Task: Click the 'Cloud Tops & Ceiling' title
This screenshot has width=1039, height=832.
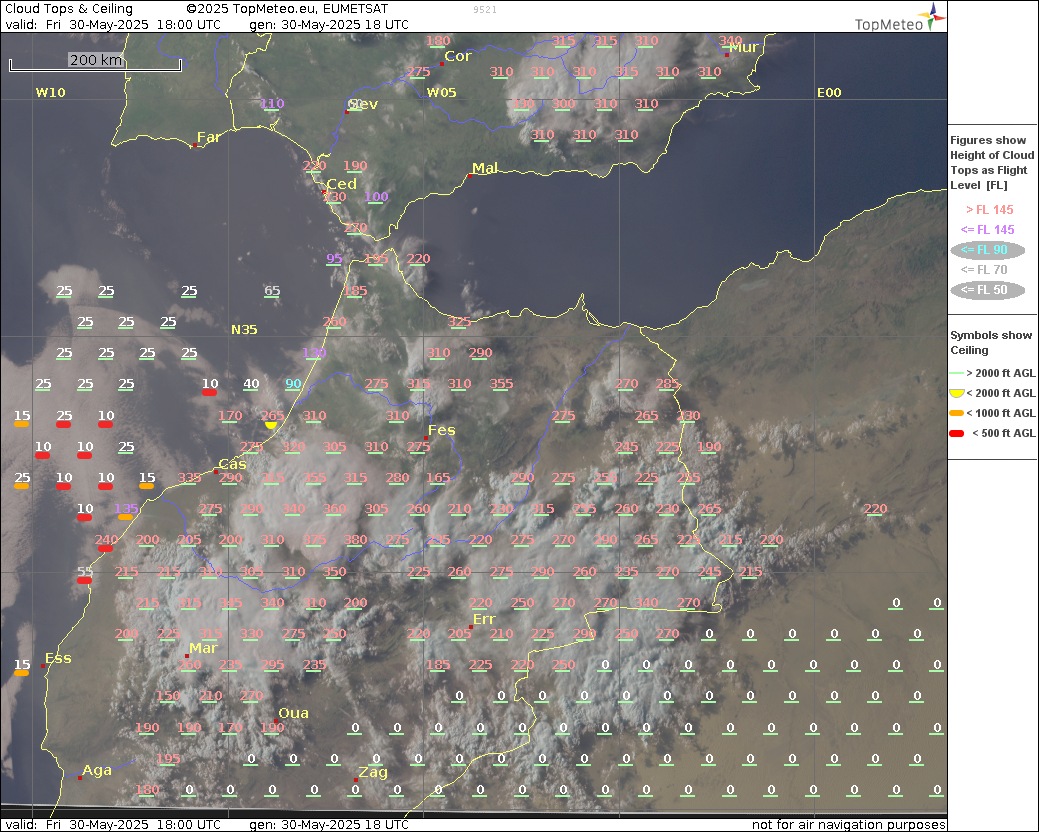Action: coord(69,9)
